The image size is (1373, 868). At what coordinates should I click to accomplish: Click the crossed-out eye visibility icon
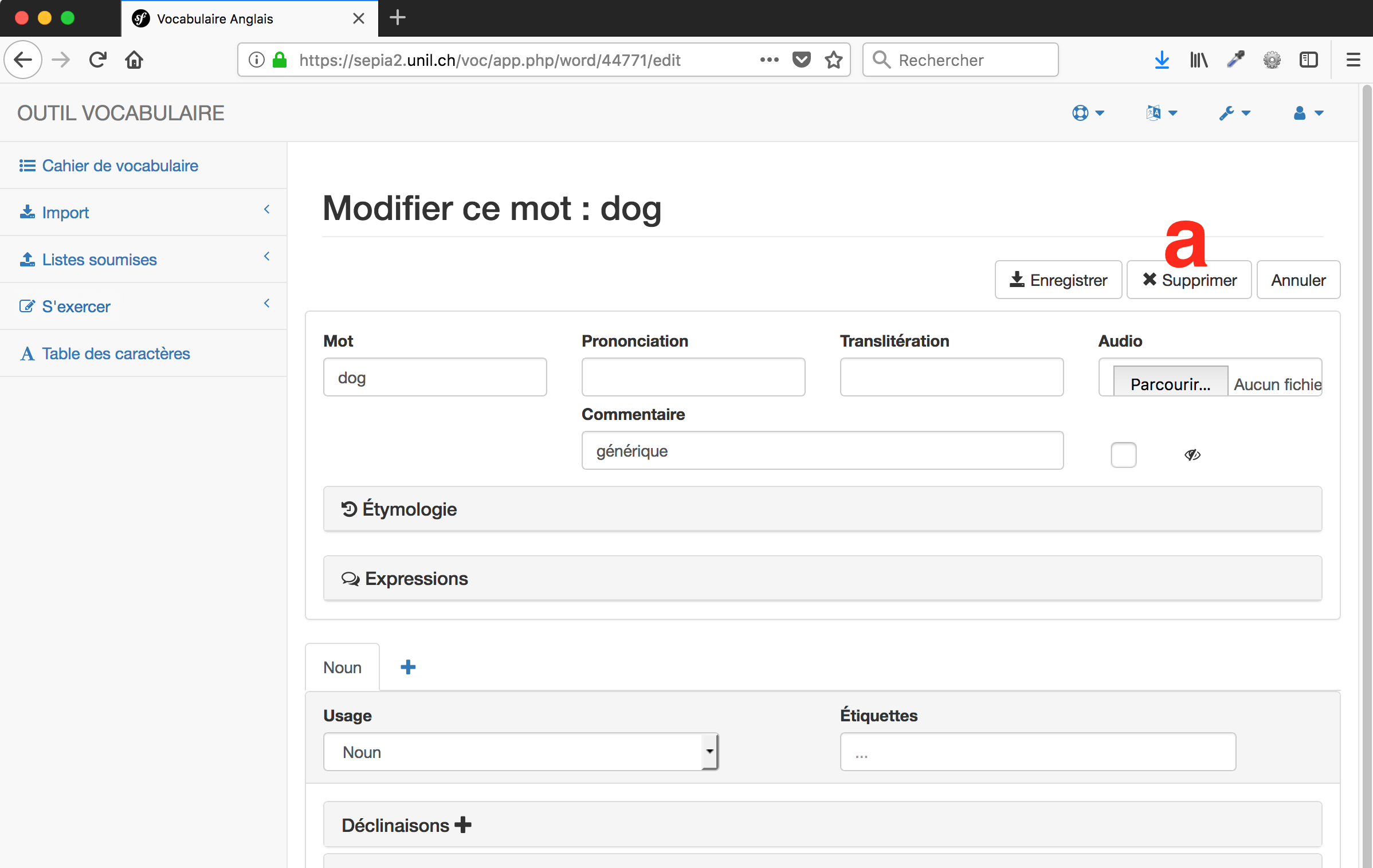coord(1192,455)
